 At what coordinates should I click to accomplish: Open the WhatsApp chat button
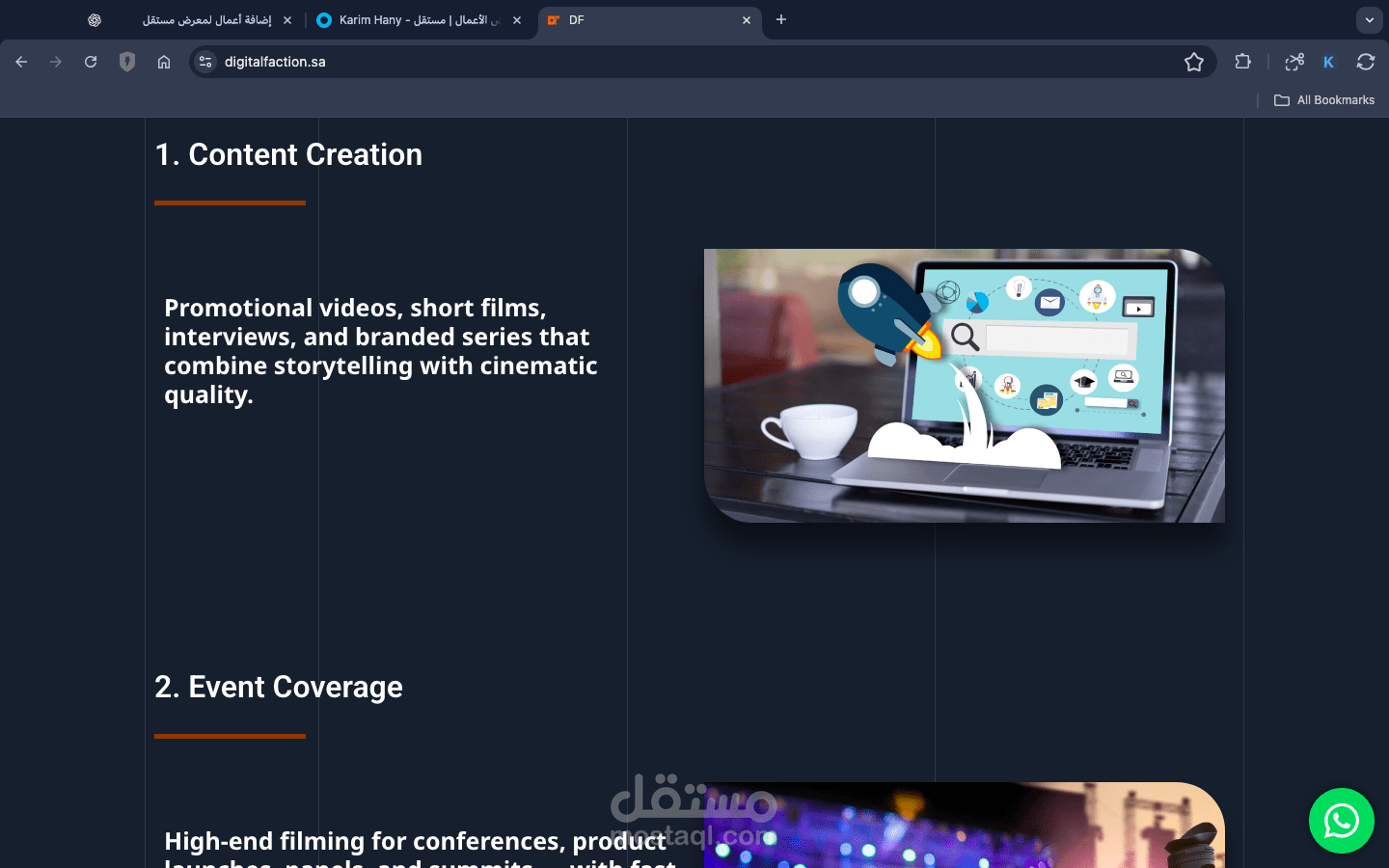1342,821
